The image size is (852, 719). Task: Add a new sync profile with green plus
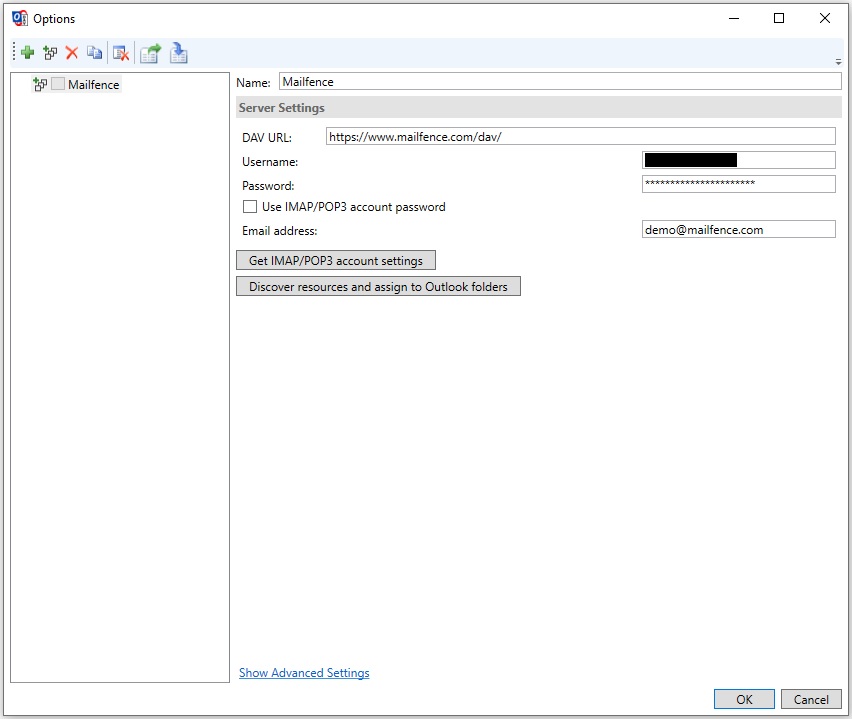click(27, 53)
